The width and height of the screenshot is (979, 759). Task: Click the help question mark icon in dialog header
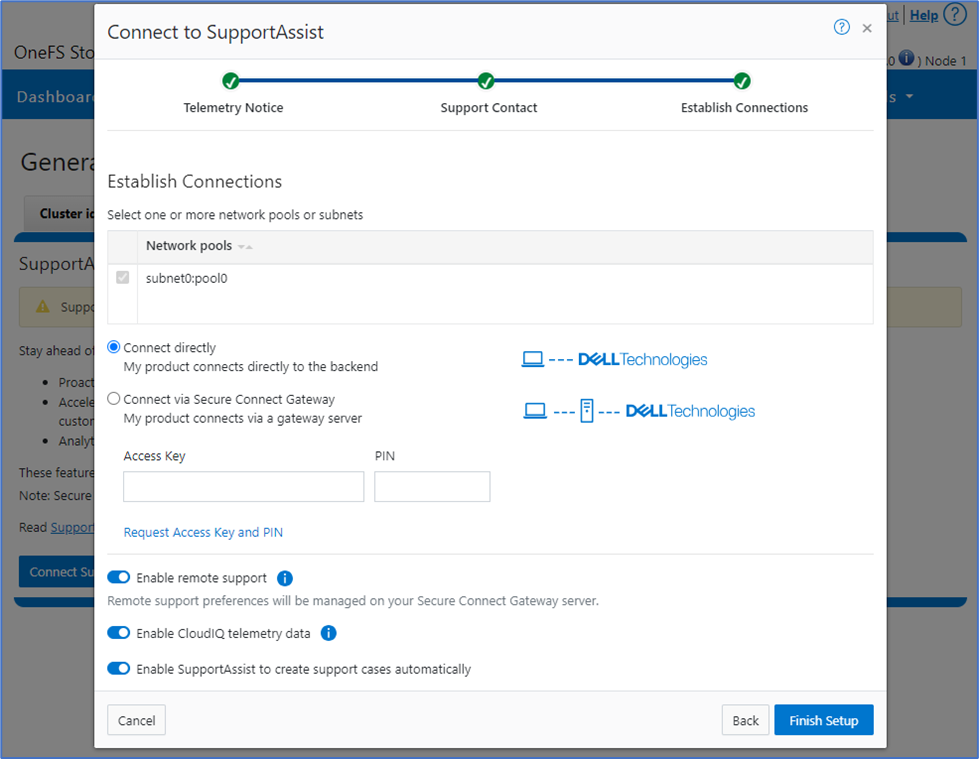(x=841, y=28)
